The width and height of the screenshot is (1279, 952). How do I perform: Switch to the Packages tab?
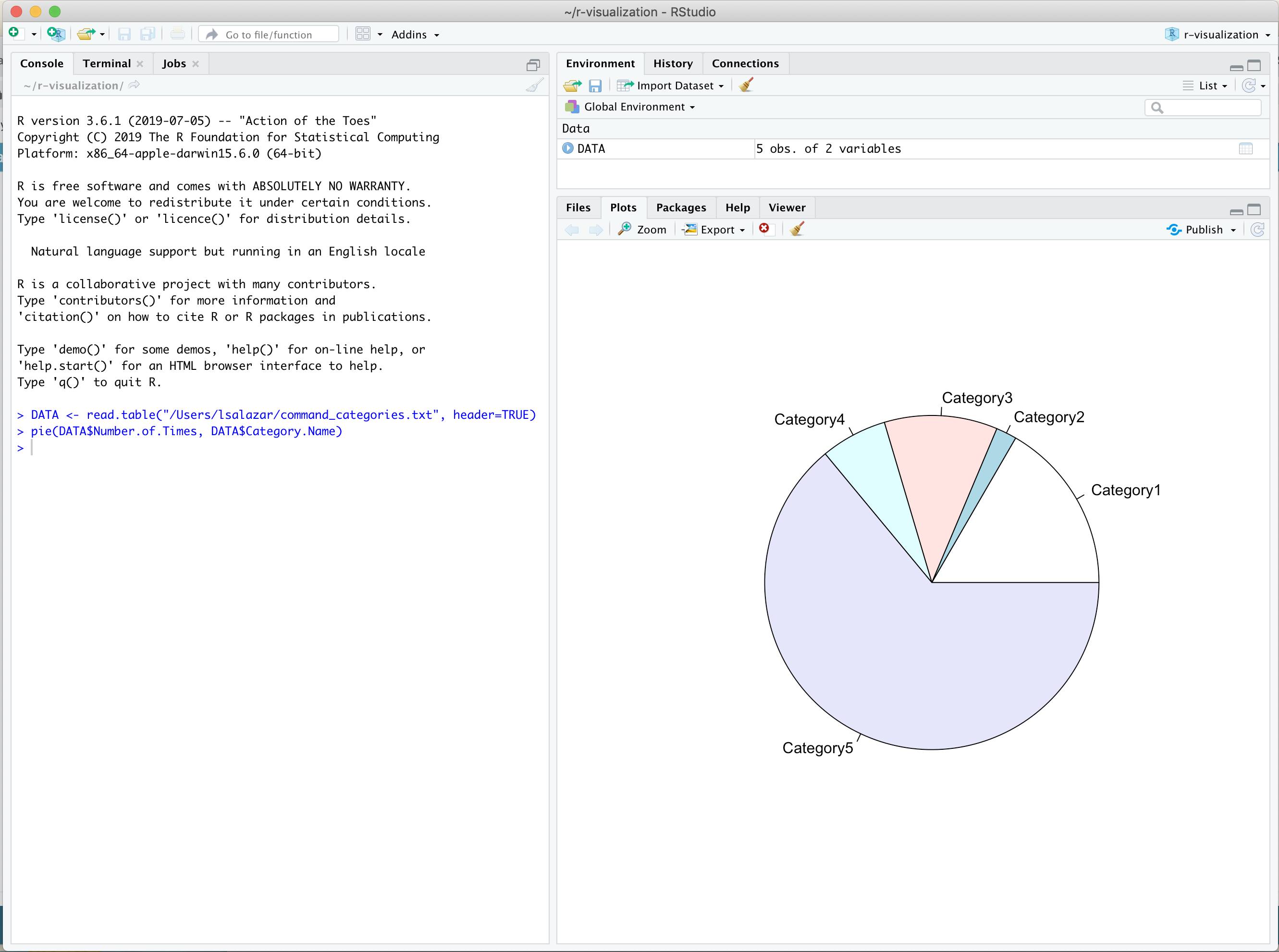[x=681, y=207]
